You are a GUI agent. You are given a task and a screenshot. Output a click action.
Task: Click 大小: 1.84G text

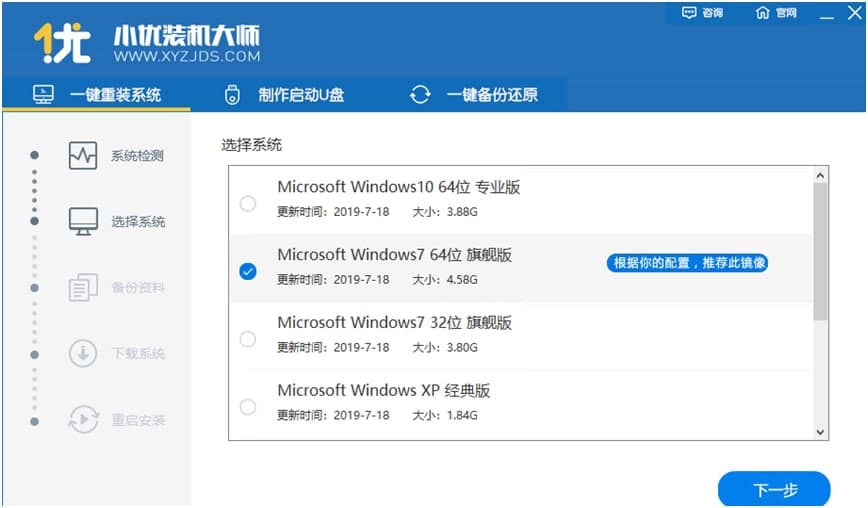(445, 415)
